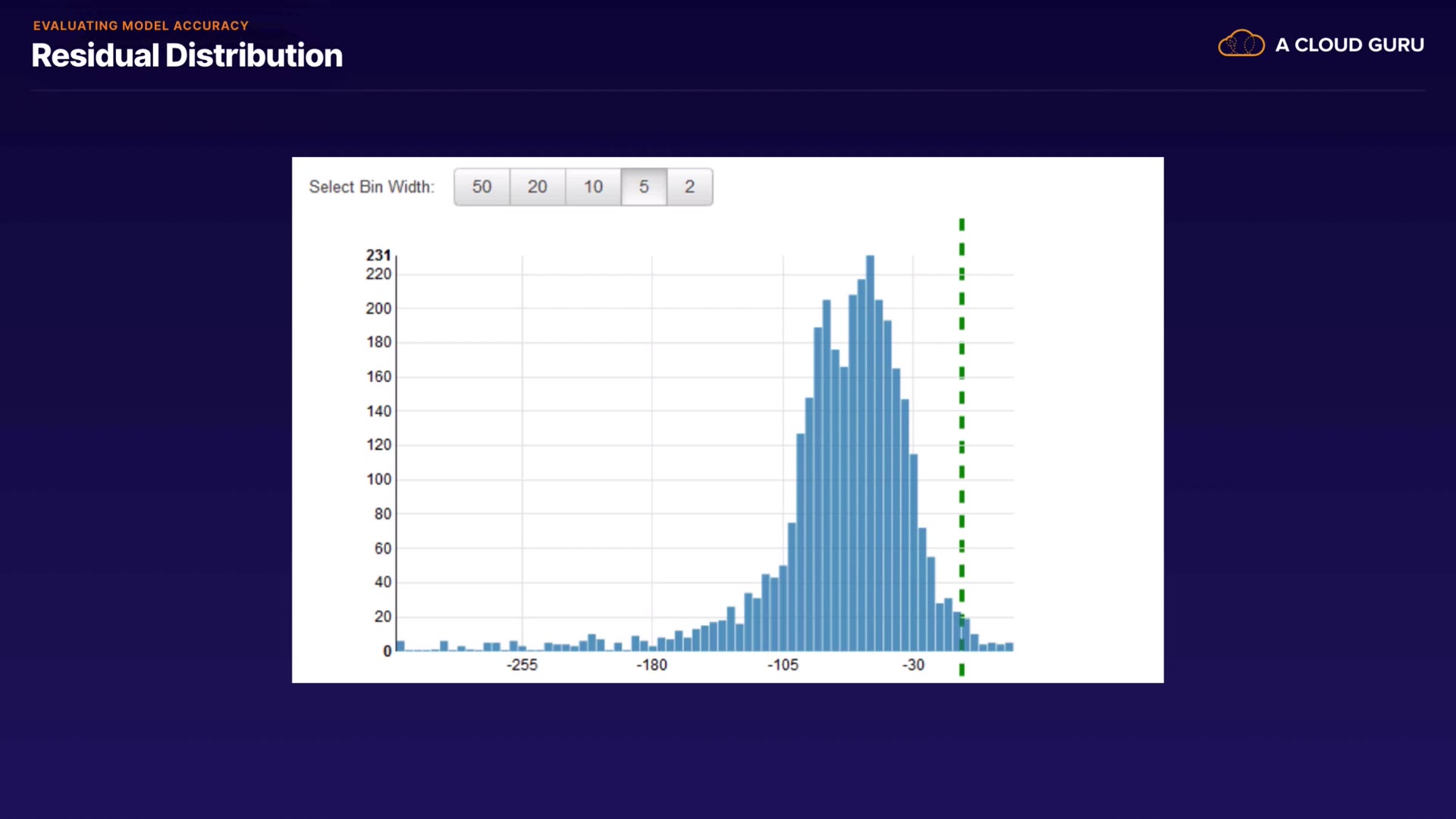
Task: Click the -180 x-axis label
Action: (651, 665)
